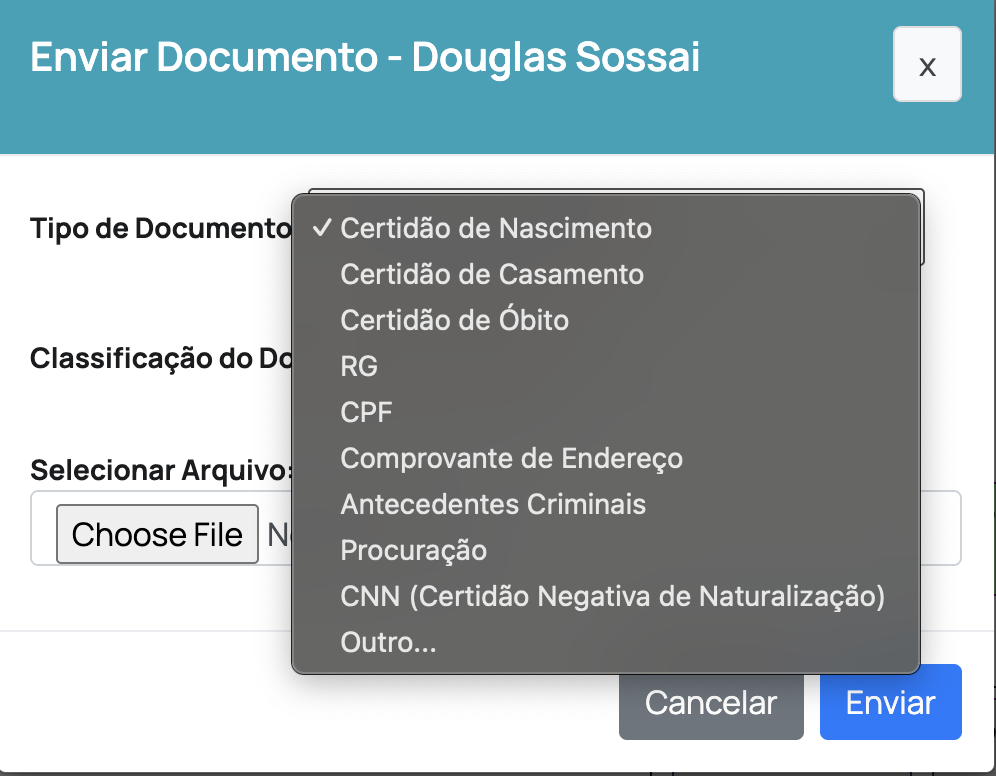Pick Antecedentes Criminais option
Image resolution: width=996 pixels, height=776 pixels.
pos(493,504)
